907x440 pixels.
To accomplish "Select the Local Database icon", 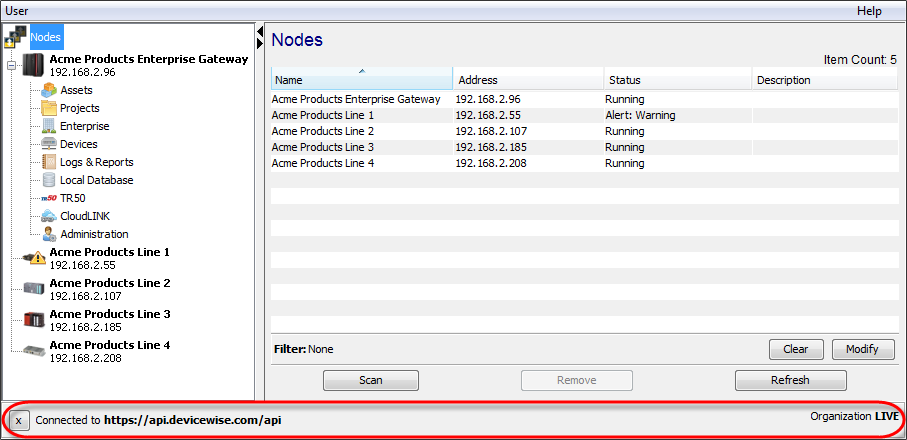I will coord(49,180).
